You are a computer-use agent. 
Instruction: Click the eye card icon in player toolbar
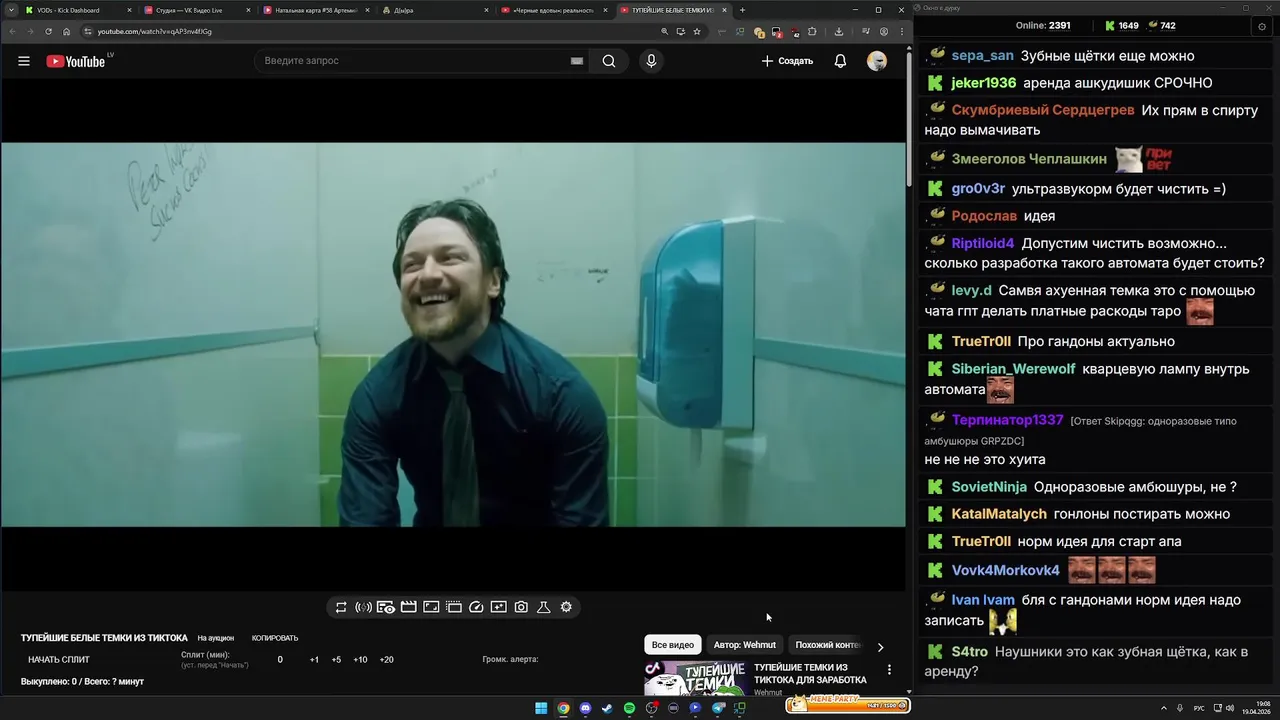[x=385, y=607]
